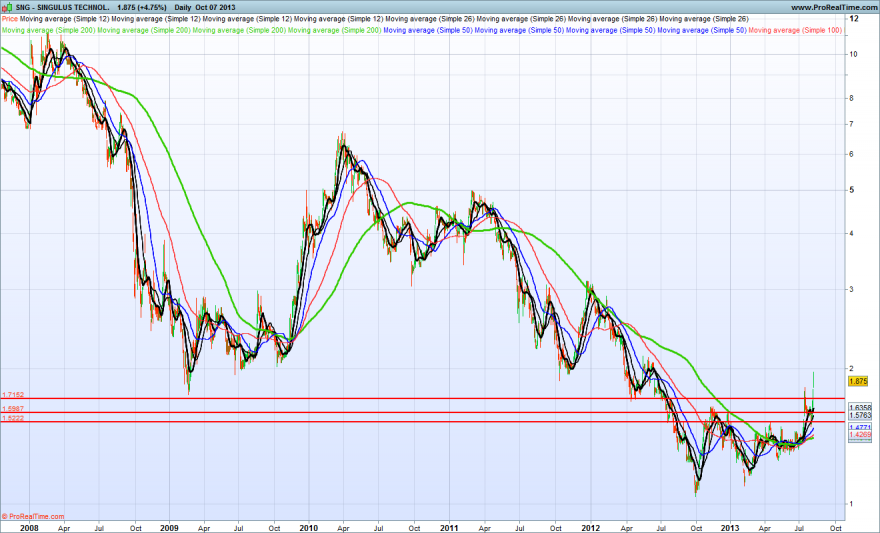Open the www.ProRealTime.com link at top right

tap(834, 7)
